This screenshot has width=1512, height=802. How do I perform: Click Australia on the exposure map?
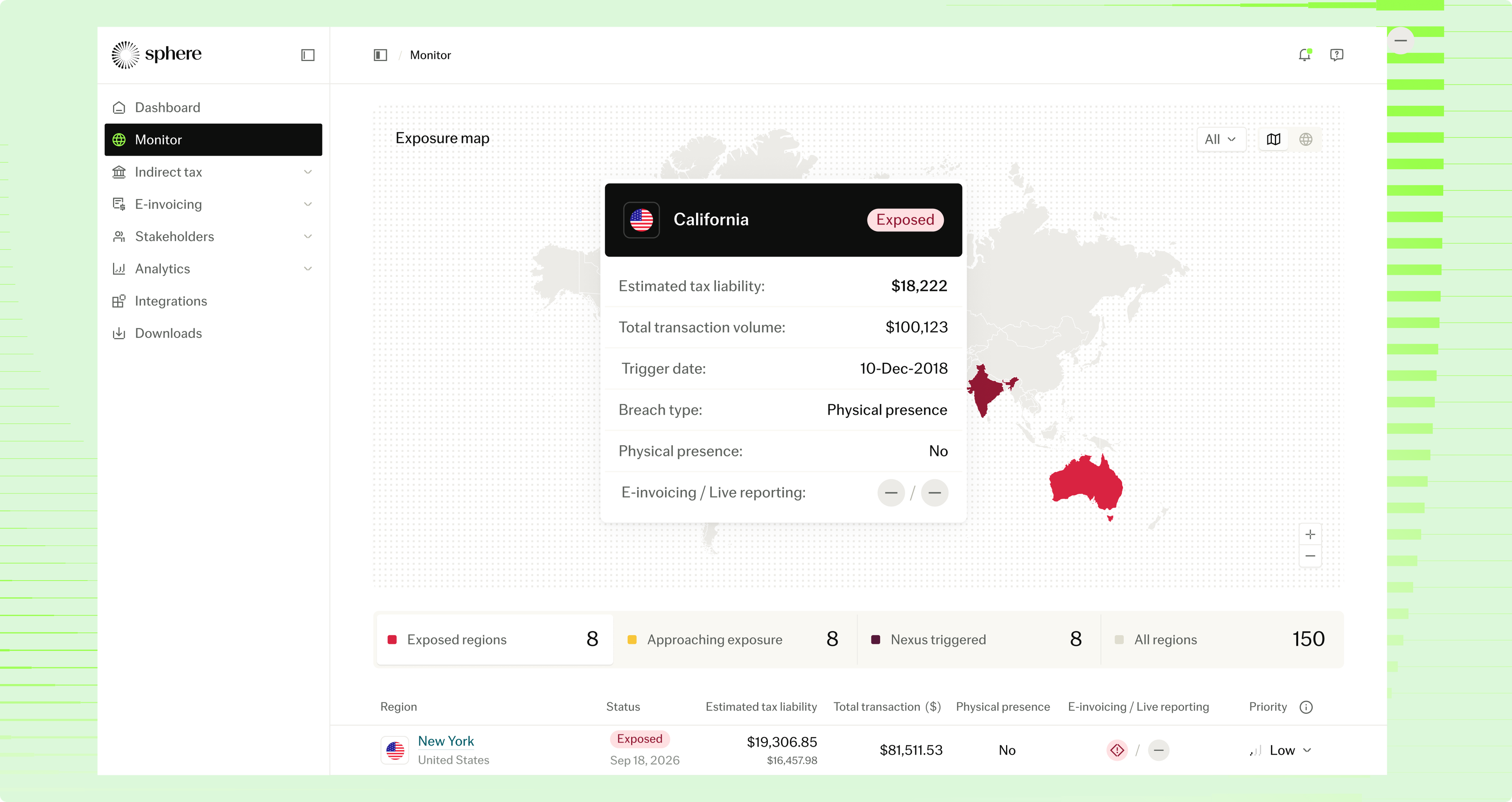pyautogui.click(x=1086, y=485)
